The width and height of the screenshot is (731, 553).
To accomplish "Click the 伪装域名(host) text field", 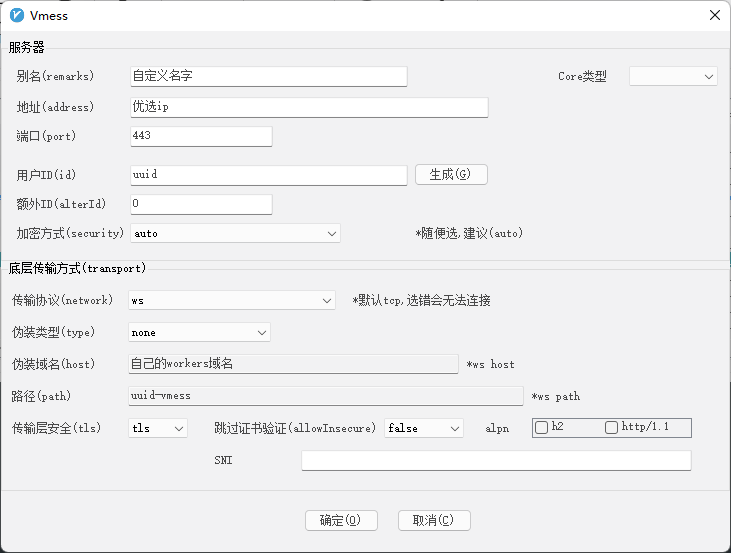I will 294,364.
